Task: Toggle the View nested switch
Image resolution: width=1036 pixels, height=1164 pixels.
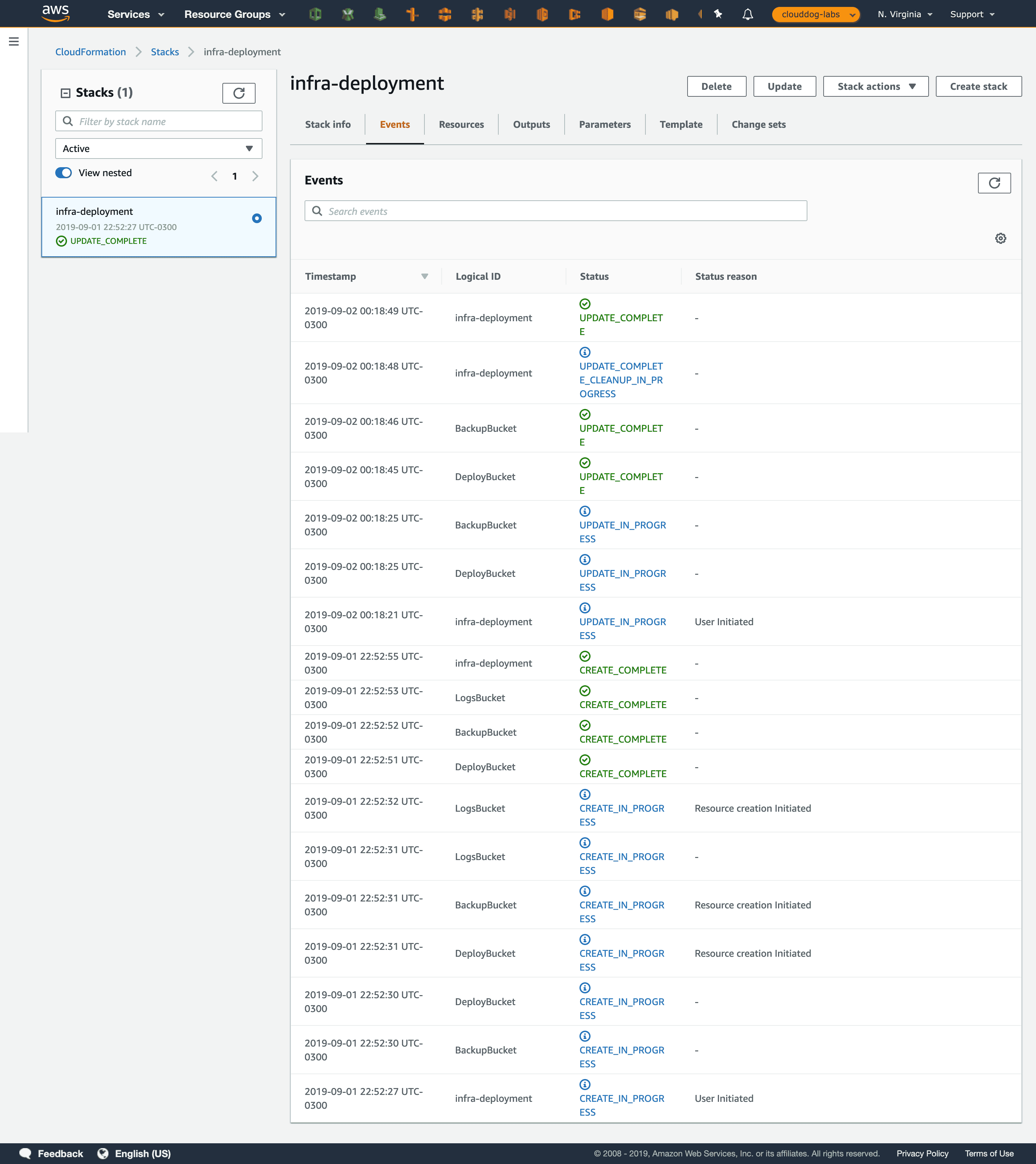Action: click(x=64, y=173)
